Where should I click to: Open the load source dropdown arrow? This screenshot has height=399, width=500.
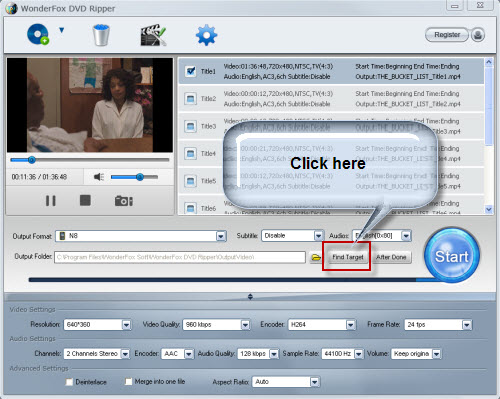(61, 30)
